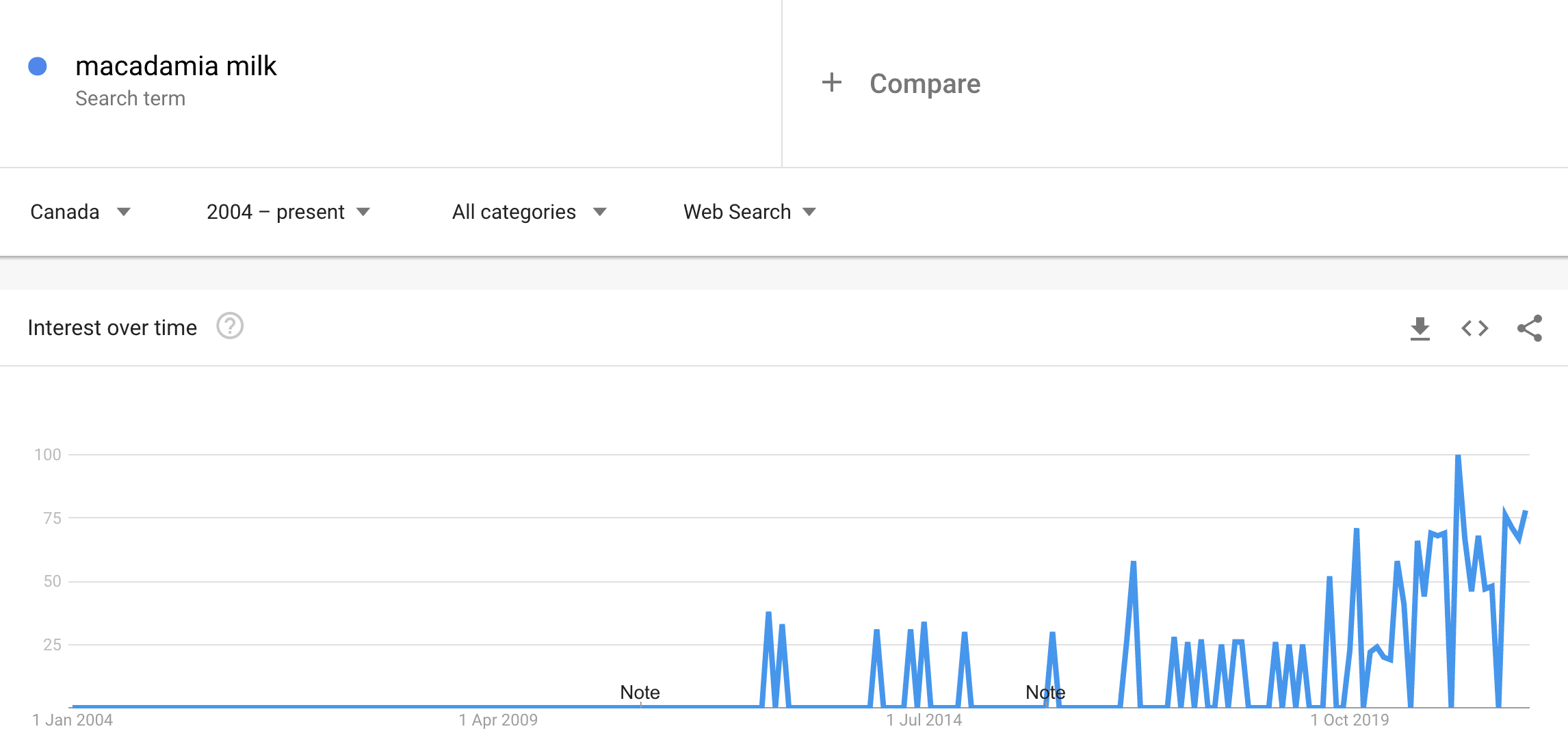Click the arrow next to Web Search
The image size is (1568, 744).
(x=809, y=212)
